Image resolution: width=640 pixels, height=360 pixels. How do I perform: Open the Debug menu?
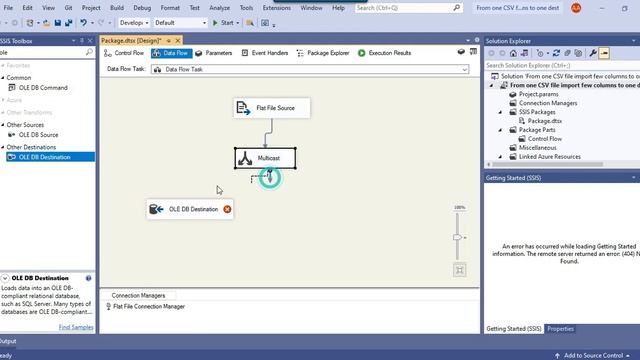point(142,8)
